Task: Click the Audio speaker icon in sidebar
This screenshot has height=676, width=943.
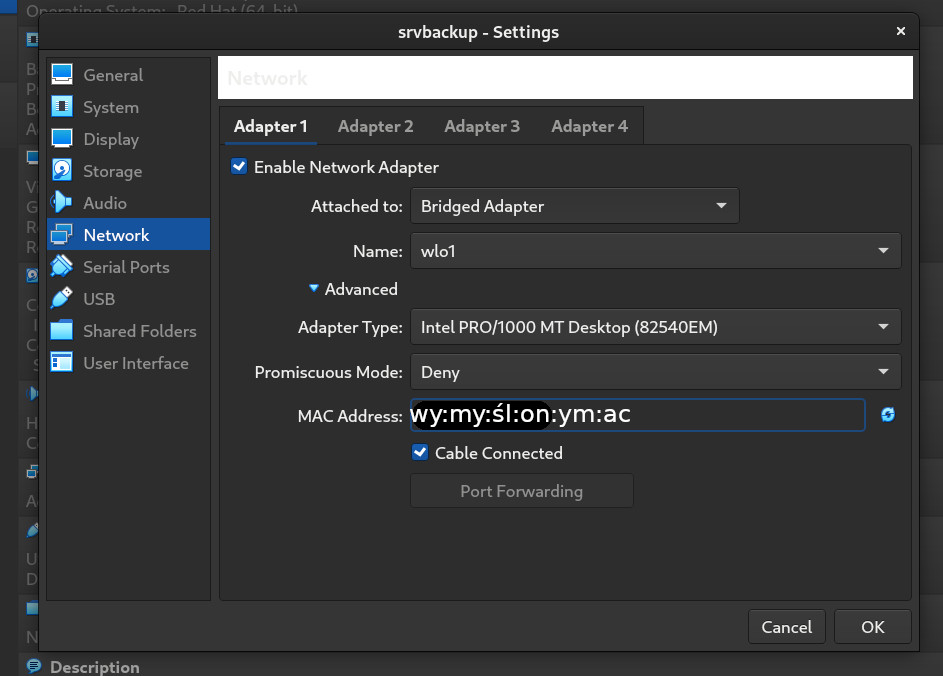Action: [62, 203]
